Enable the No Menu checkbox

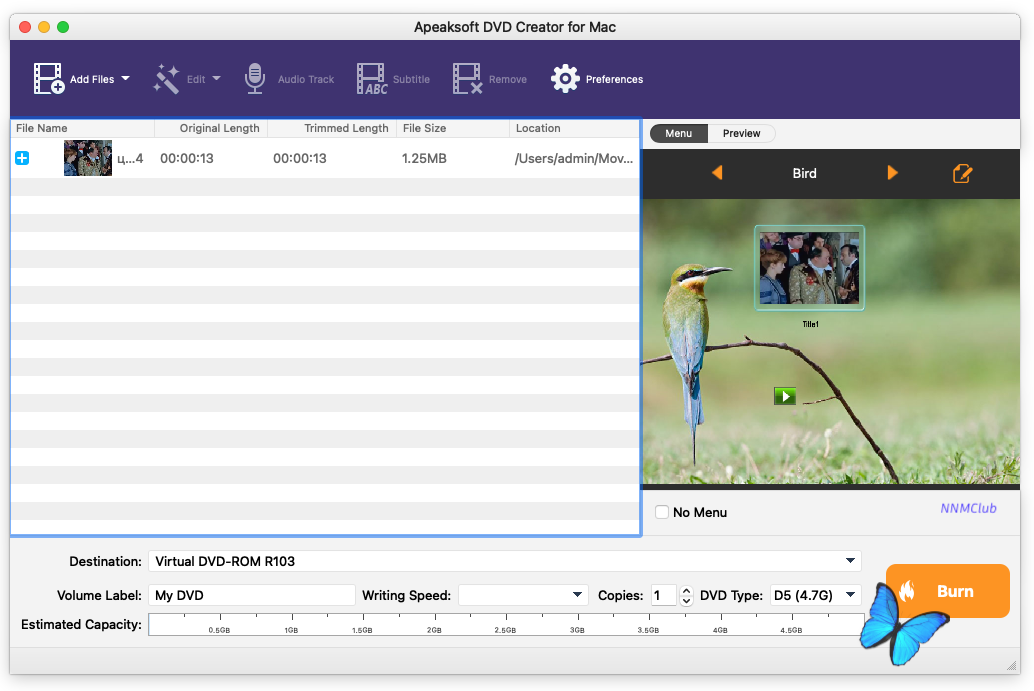[x=662, y=512]
